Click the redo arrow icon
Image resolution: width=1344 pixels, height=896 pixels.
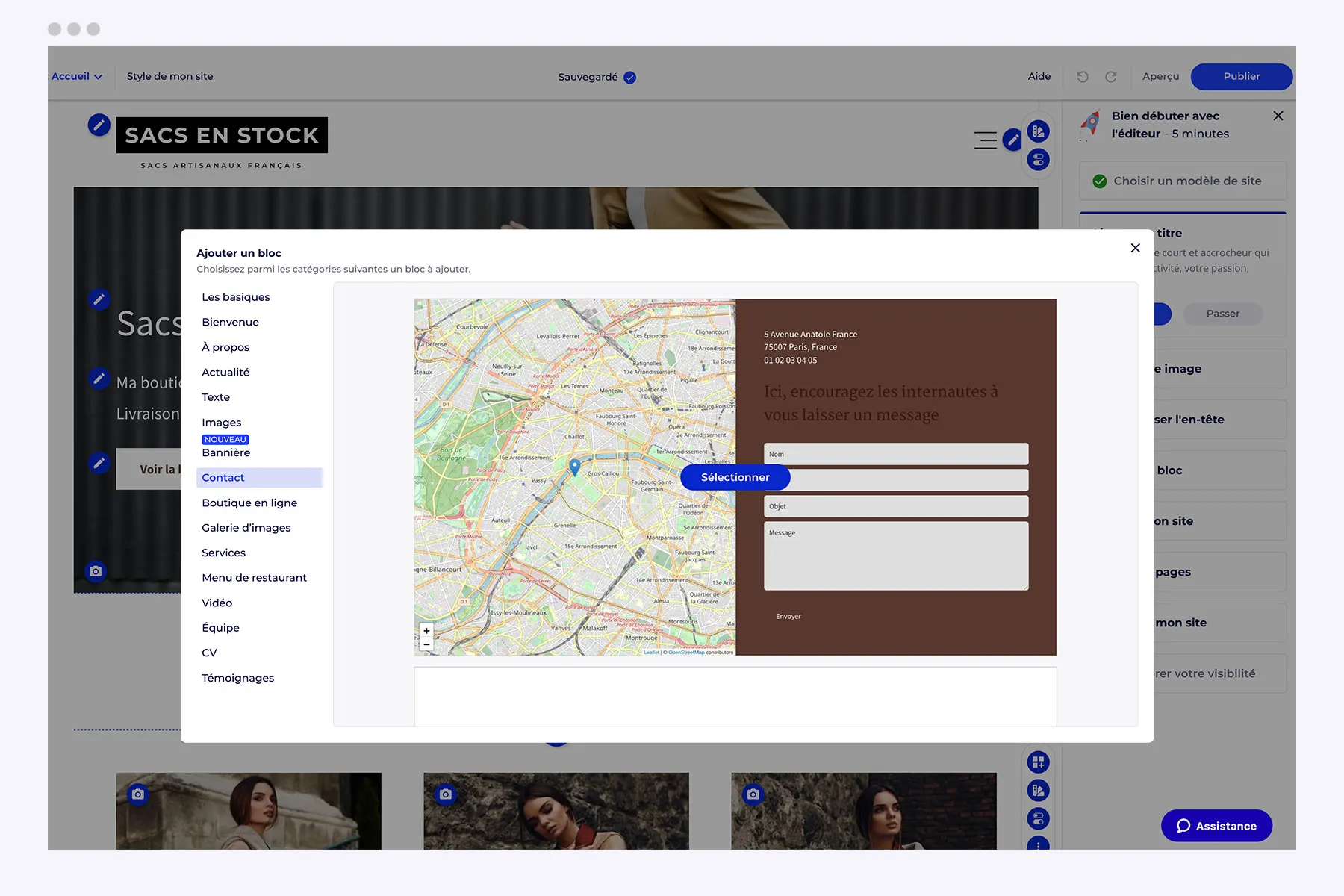pyautogui.click(x=1111, y=77)
